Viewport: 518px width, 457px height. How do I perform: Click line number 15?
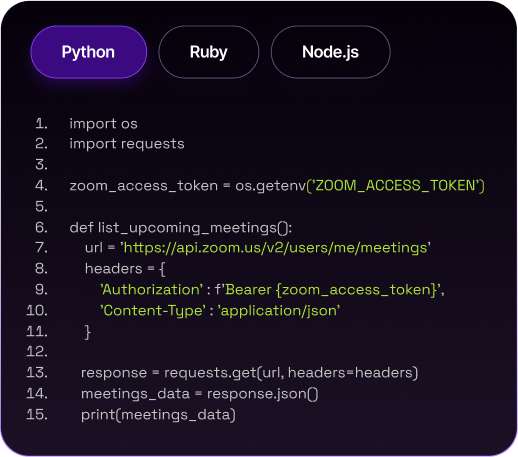37,415
